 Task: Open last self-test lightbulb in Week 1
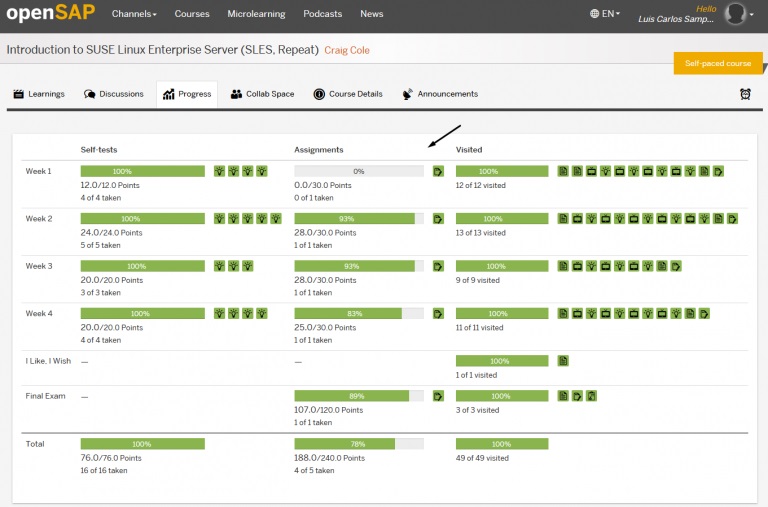tap(262, 171)
